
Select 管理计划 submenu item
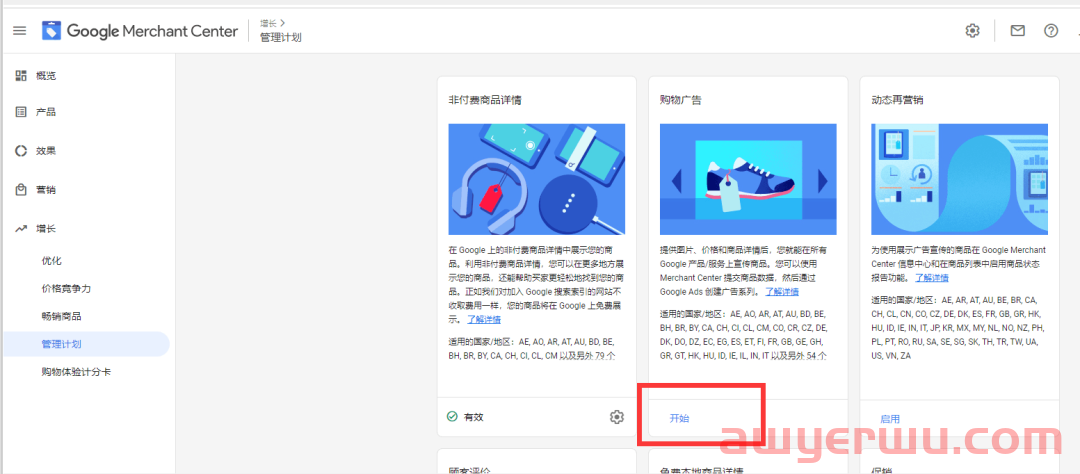pos(85,344)
